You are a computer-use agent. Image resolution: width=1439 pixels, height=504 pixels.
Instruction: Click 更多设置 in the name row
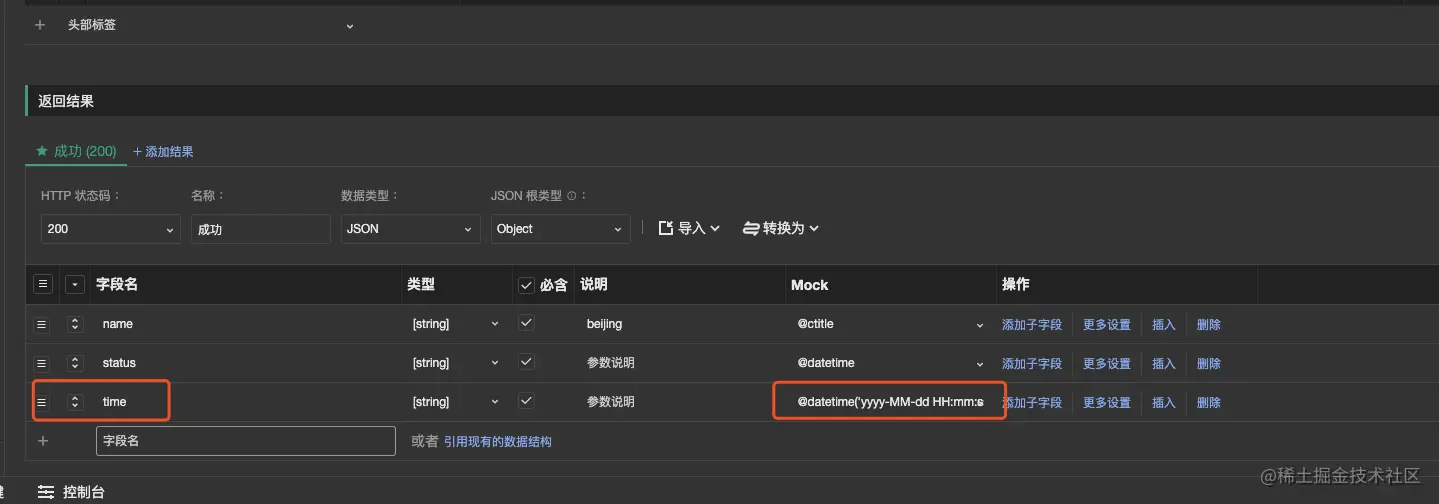click(x=1107, y=325)
